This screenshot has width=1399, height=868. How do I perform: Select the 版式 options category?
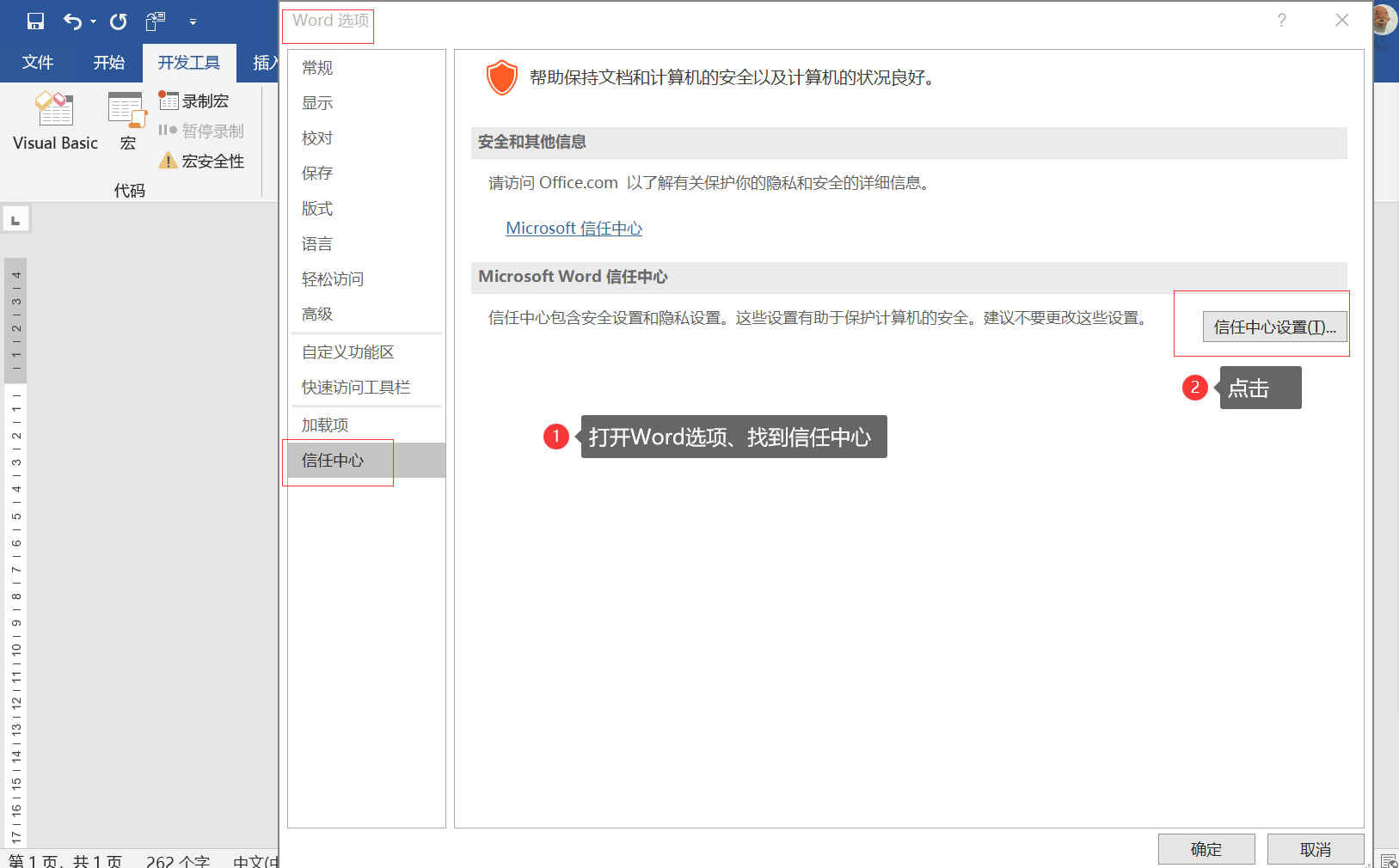366,209
